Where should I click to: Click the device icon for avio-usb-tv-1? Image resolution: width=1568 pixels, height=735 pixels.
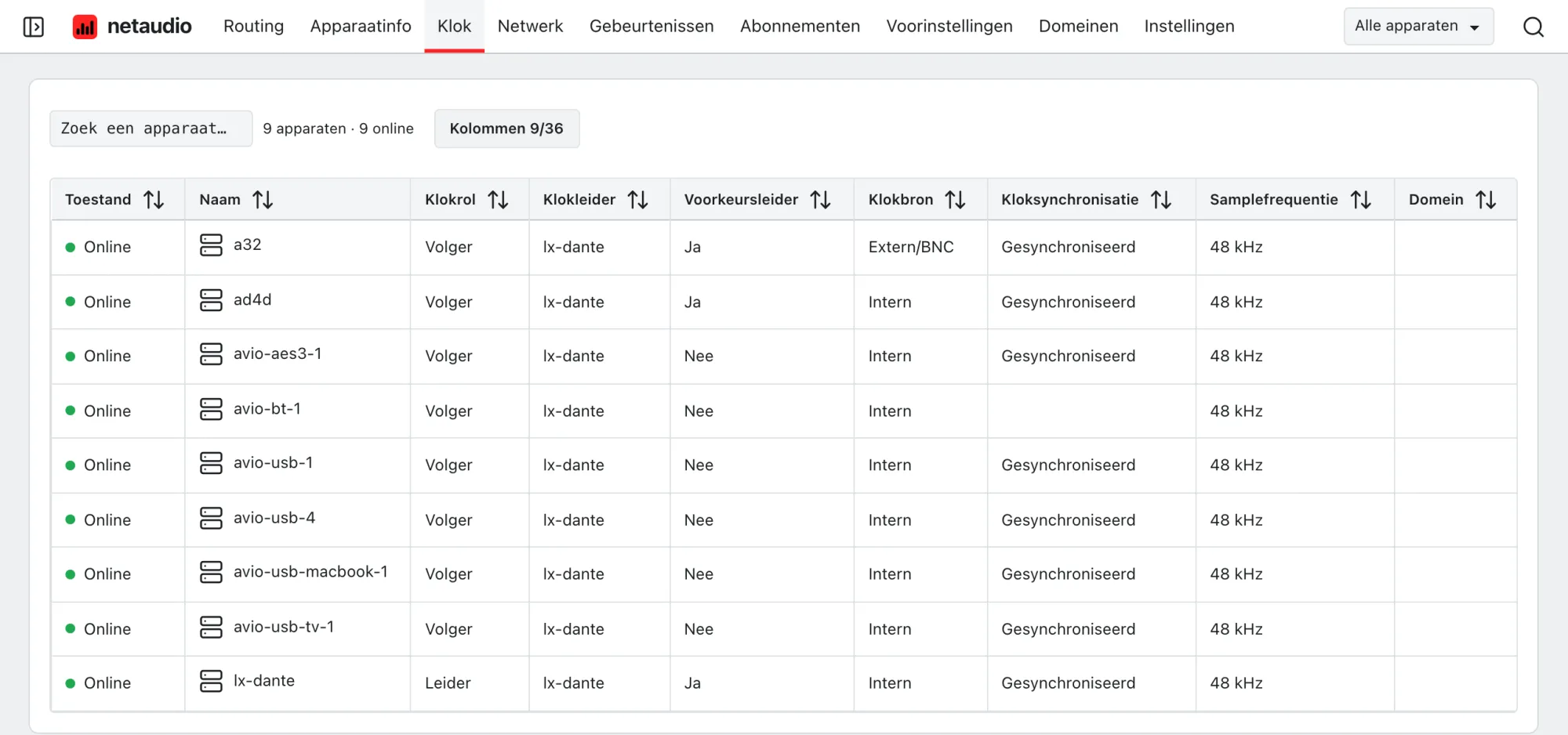click(211, 627)
